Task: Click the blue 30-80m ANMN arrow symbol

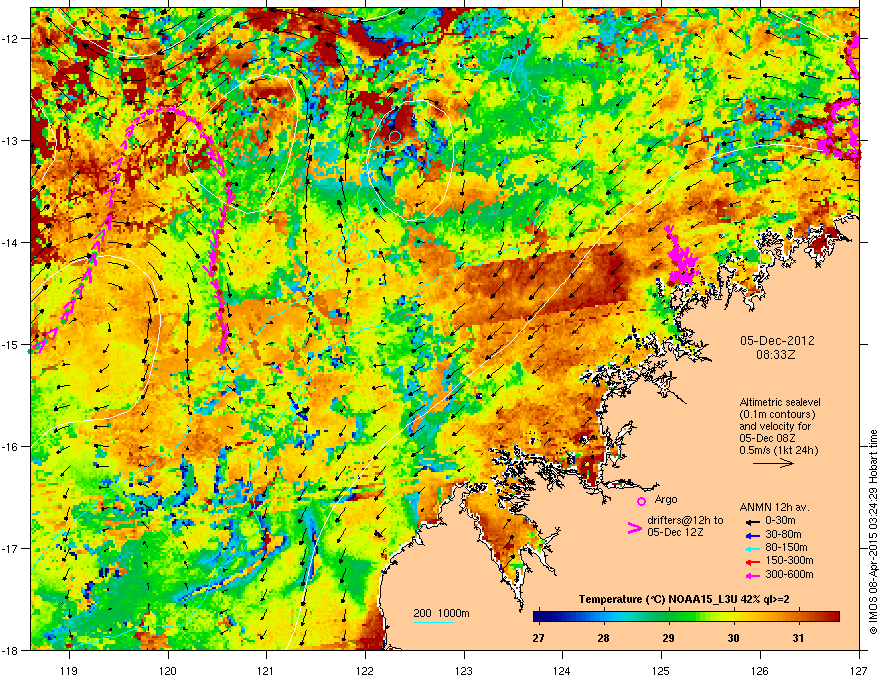Action: pyautogui.click(x=753, y=535)
